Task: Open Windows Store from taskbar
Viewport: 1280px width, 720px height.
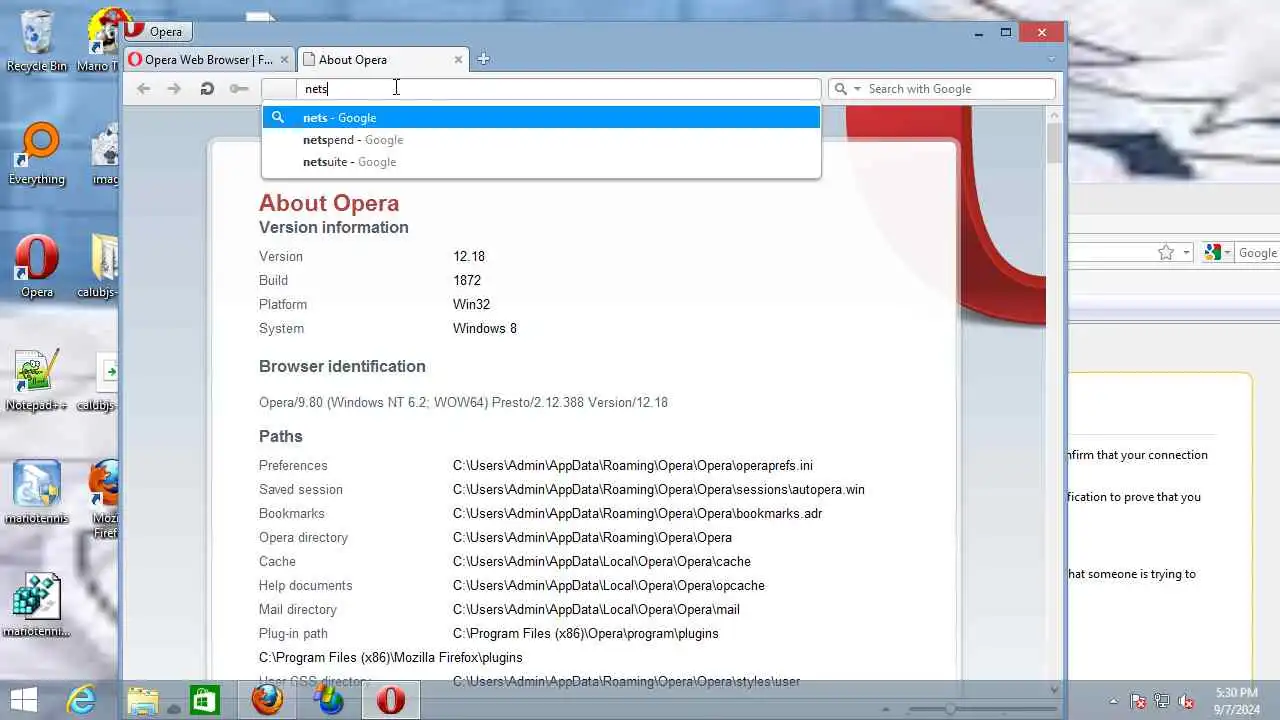Action: (204, 700)
